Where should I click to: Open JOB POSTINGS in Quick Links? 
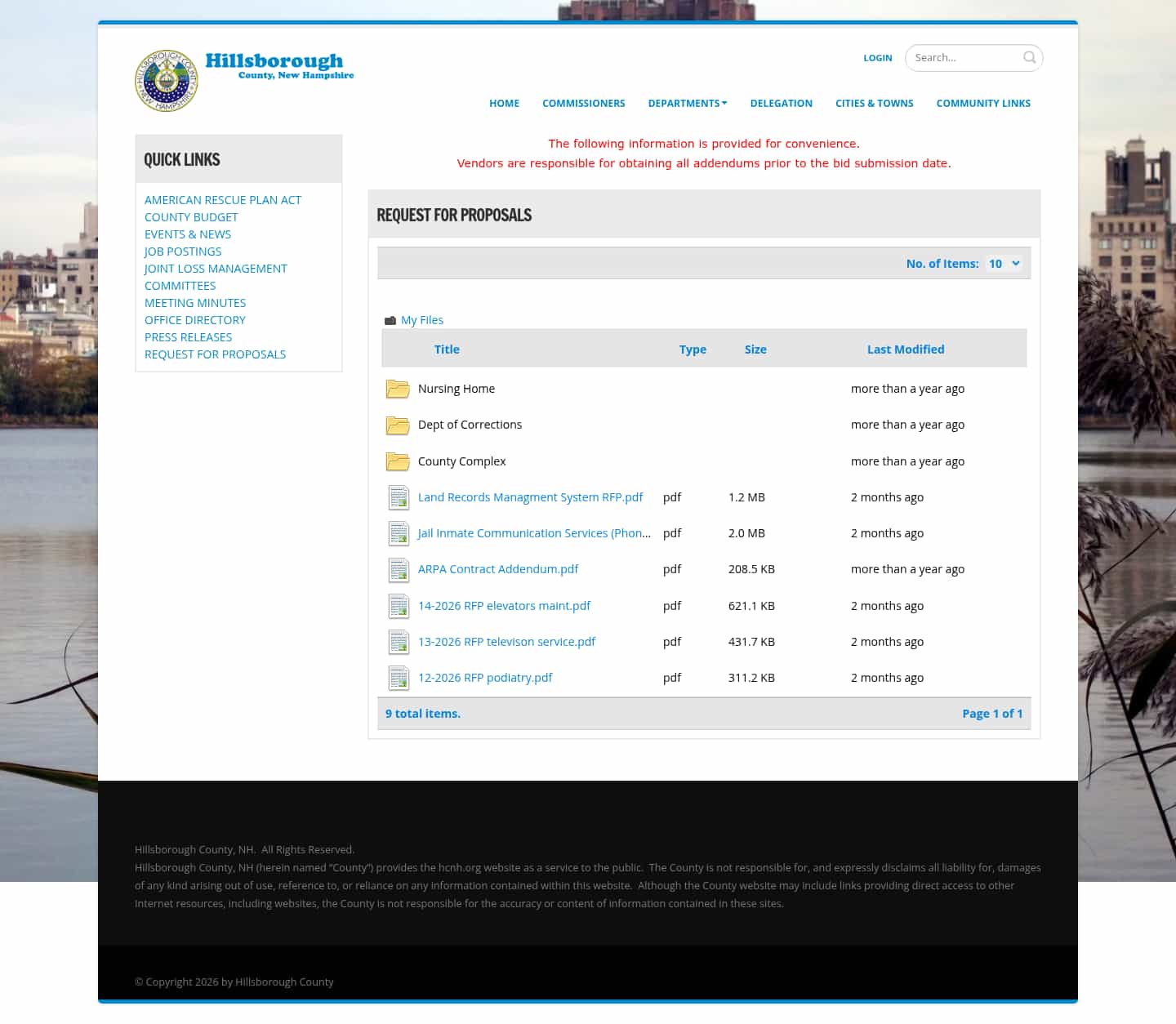click(182, 251)
